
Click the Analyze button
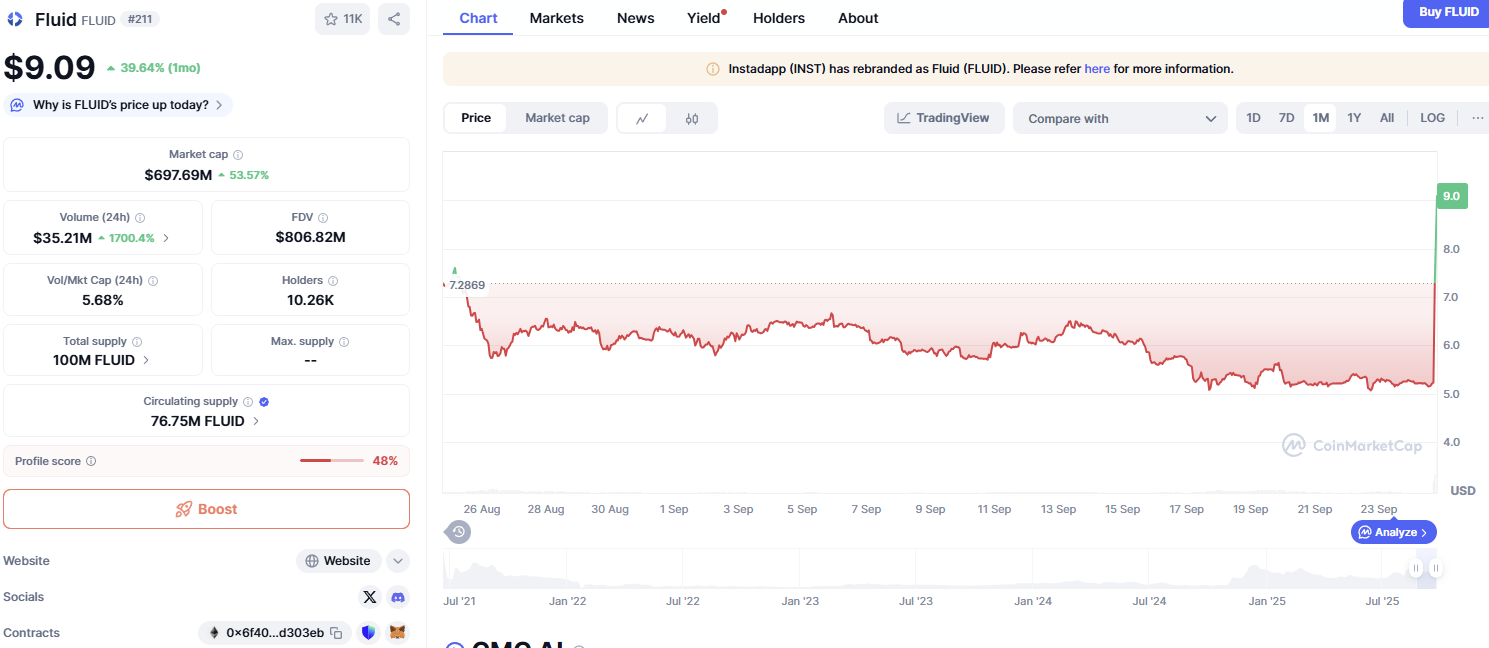pyautogui.click(x=1394, y=532)
